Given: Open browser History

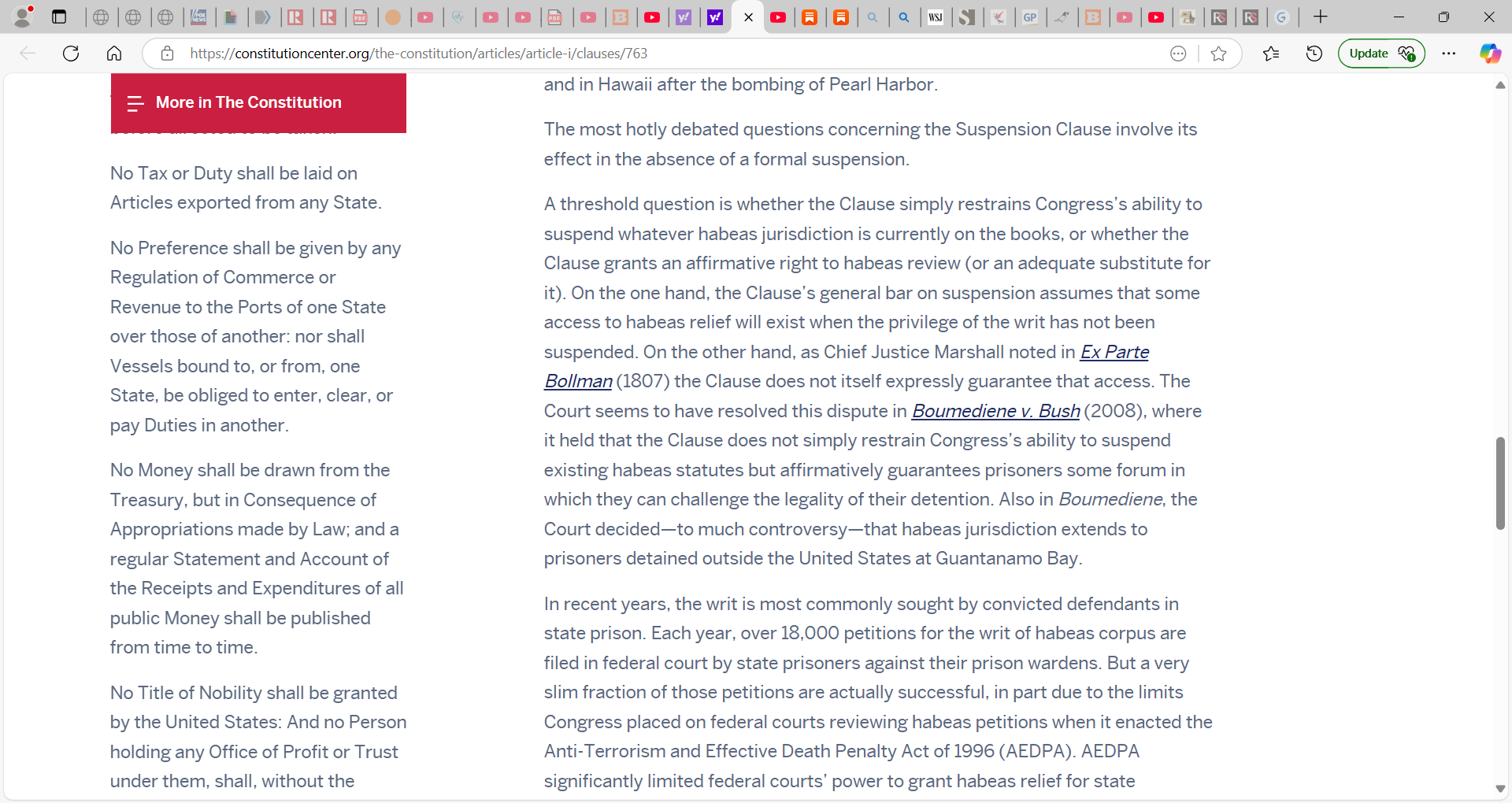Looking at the screenshot, I should tap(1314, 54).
